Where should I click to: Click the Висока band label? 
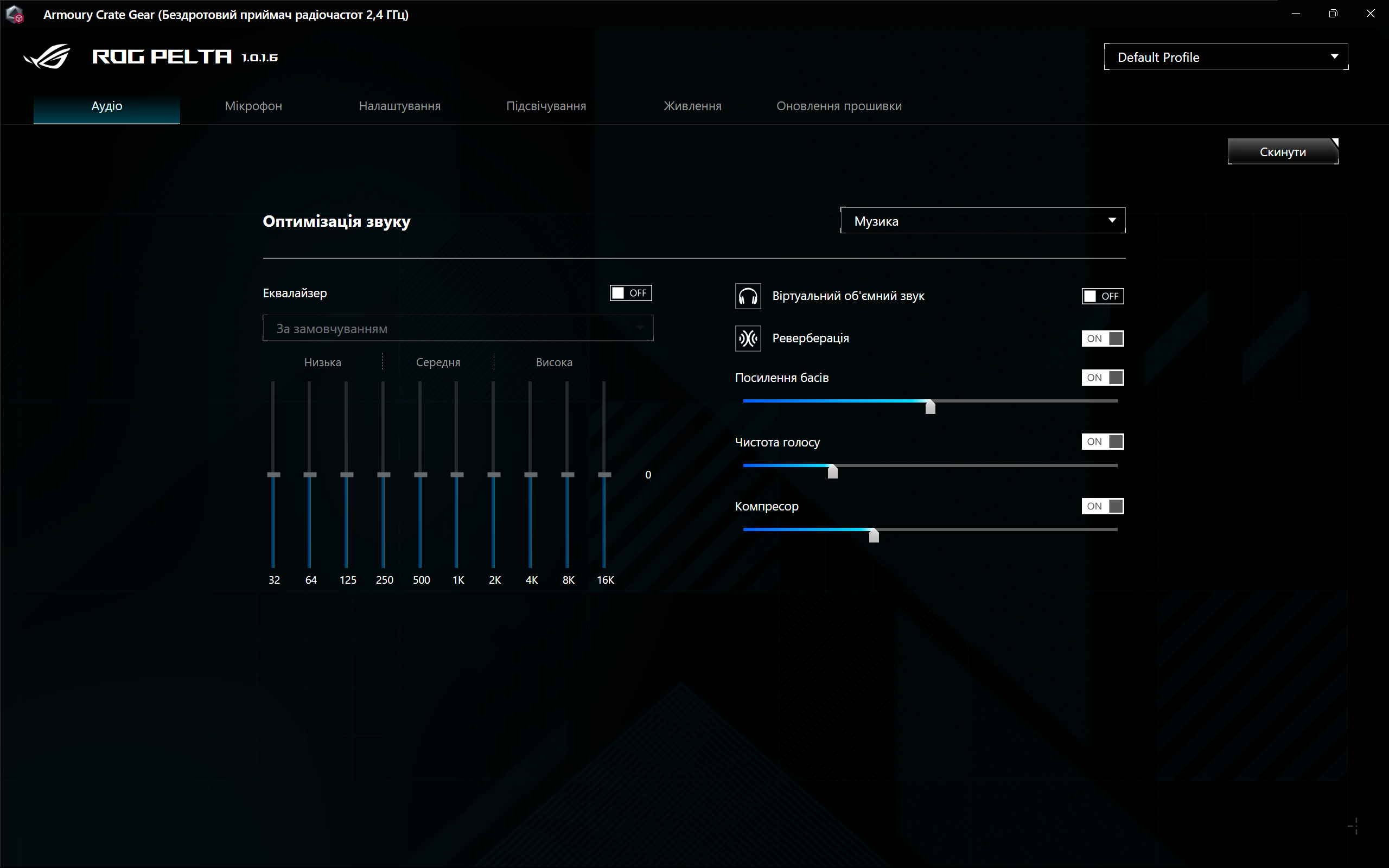pyautogui.click(x=554, y=362)
